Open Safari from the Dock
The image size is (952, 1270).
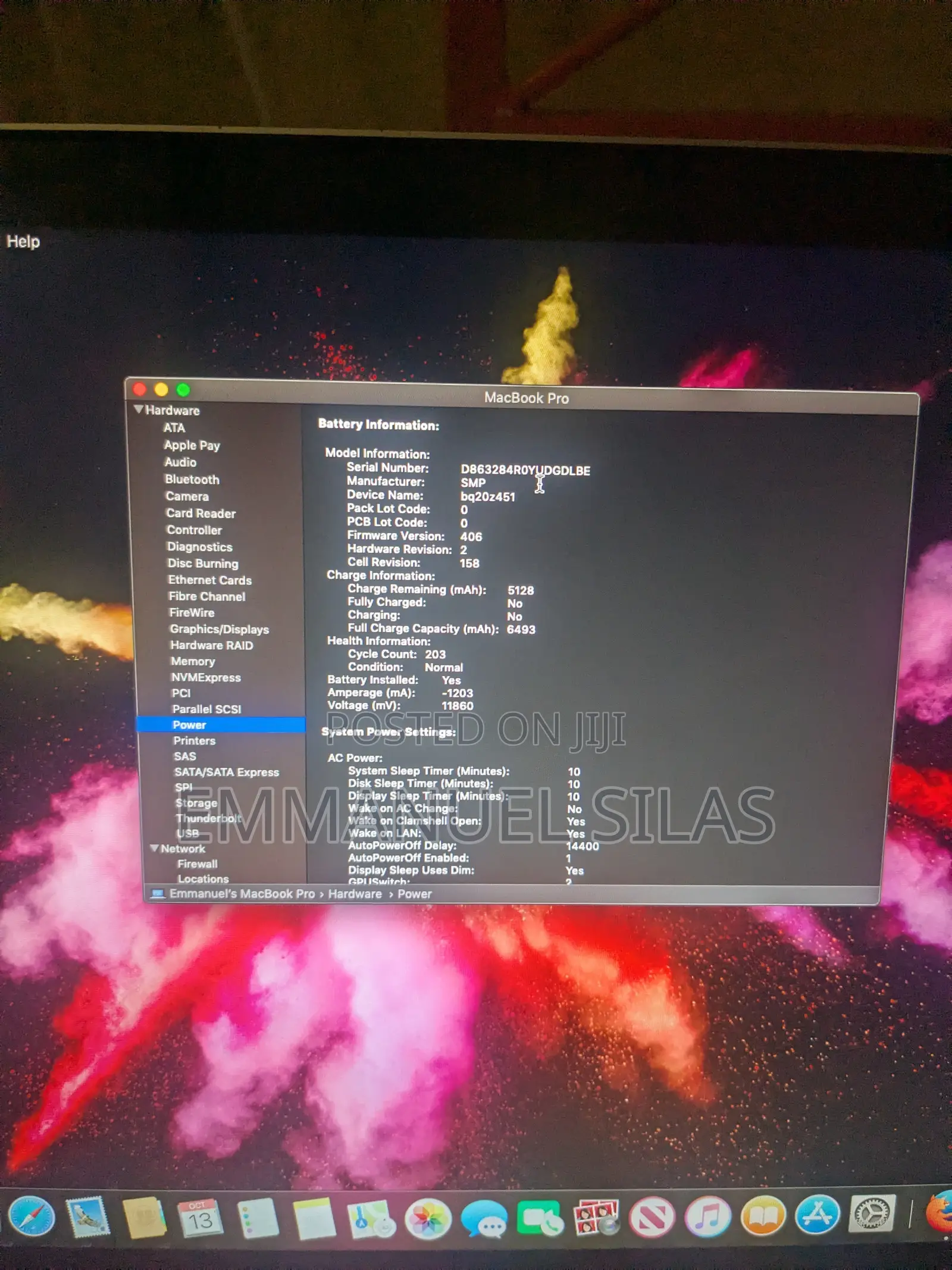click(32, 1215)
